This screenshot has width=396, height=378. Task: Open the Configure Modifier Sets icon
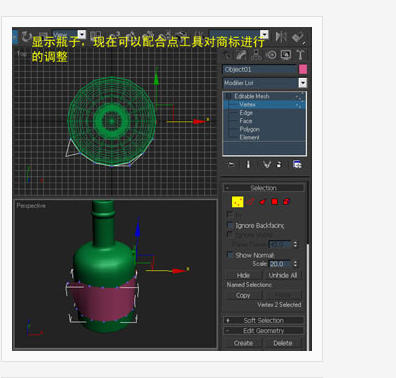tap(297, 164)
